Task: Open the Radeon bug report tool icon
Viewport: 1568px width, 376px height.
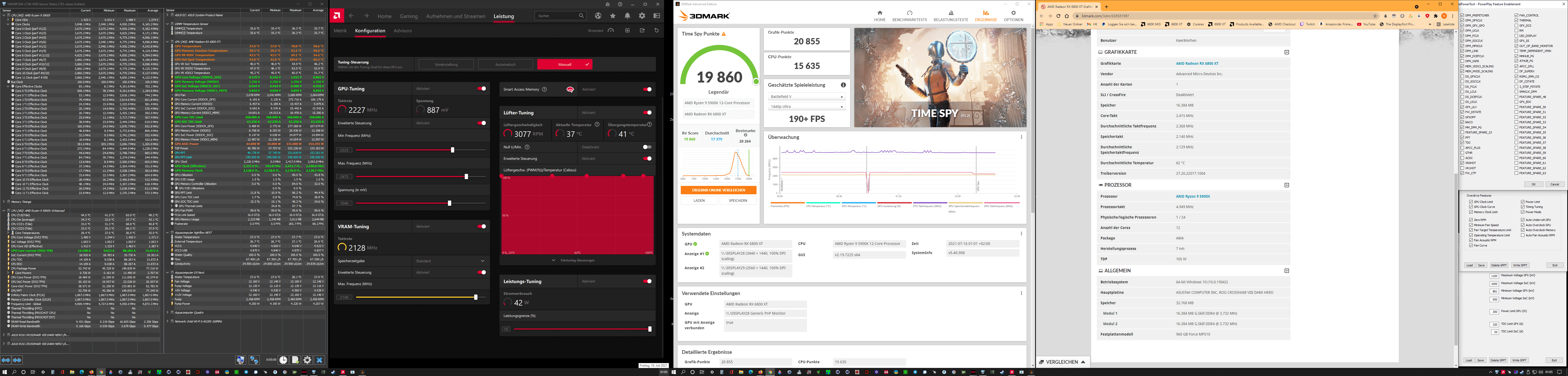Action: pyautogui.click(x=608, y=4)
